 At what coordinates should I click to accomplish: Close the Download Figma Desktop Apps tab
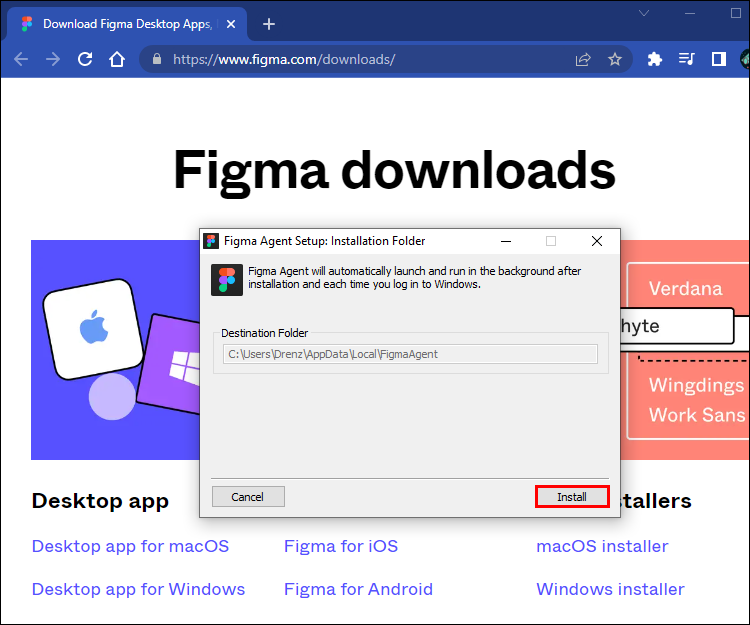(x=231, y=24)
